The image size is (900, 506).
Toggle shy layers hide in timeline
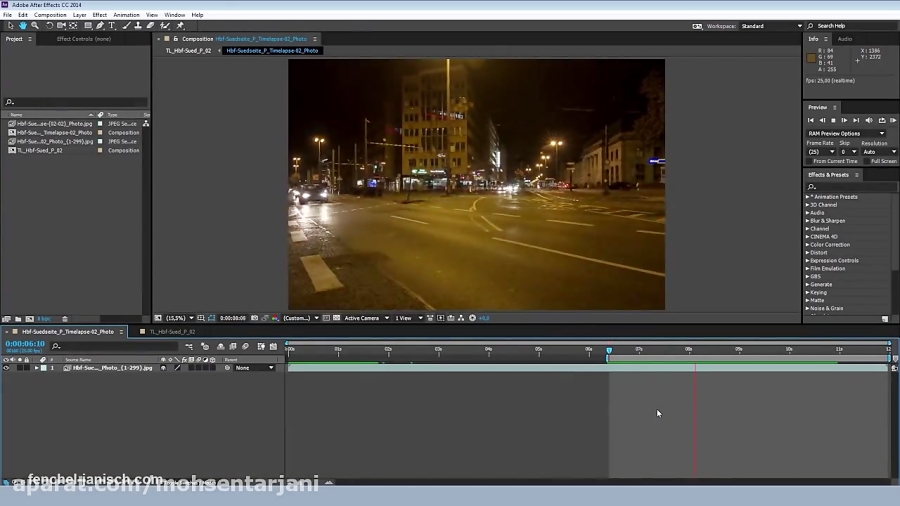pyautogui.click(x=220, y=347)
